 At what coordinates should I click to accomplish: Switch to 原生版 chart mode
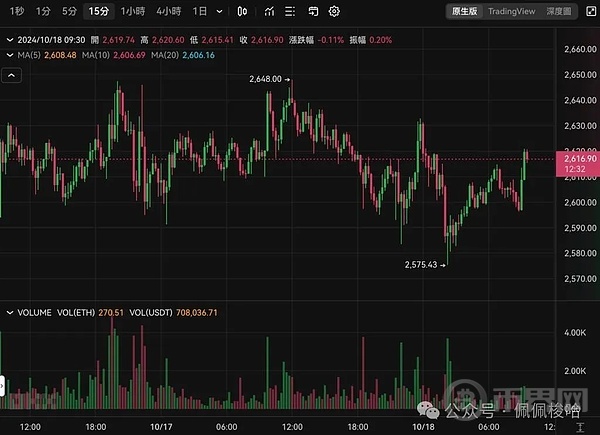point(465,11)
